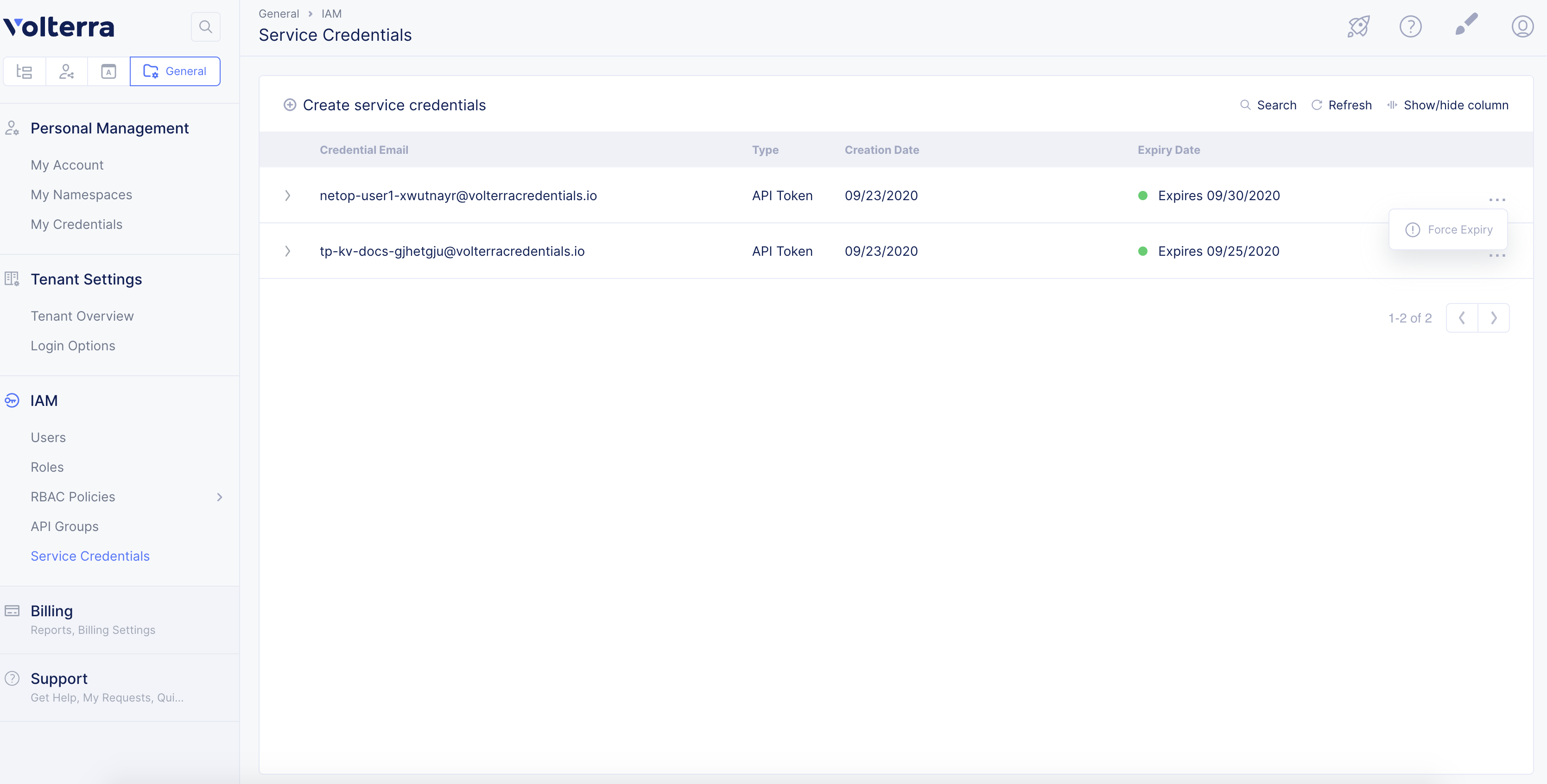Expand the RBAC Policies chevron
The width and height of the screenshot is (1547, 784).
pos(220,497)
